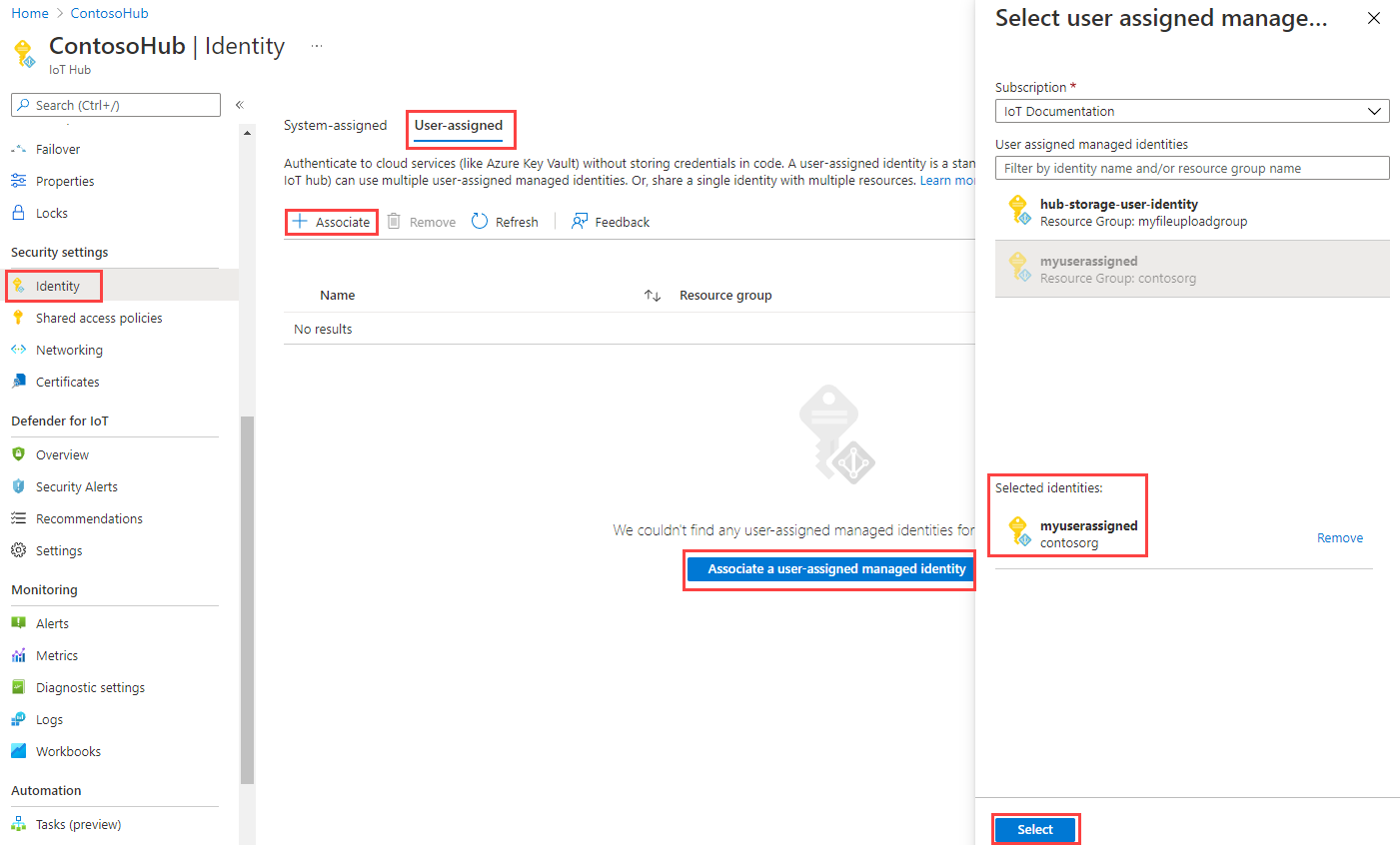Click the Feedback toolbar text
Screen dimensions: 1400x845
(x=622, y=222)
